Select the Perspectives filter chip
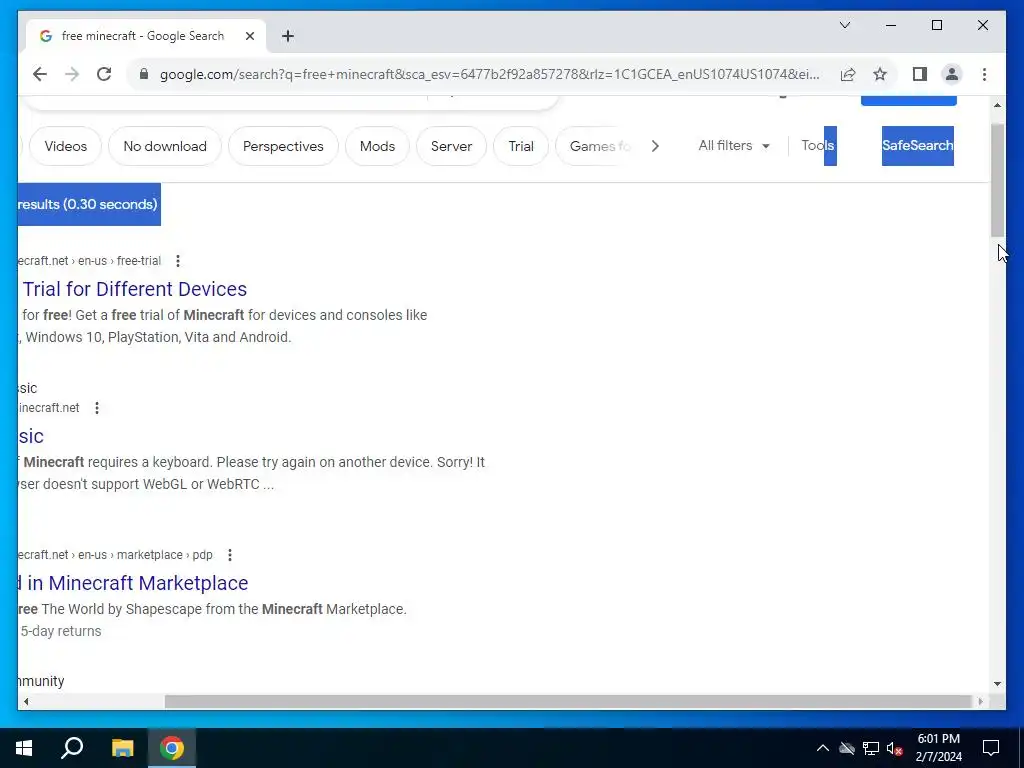 pyautogui.click(x=283, y=146)
